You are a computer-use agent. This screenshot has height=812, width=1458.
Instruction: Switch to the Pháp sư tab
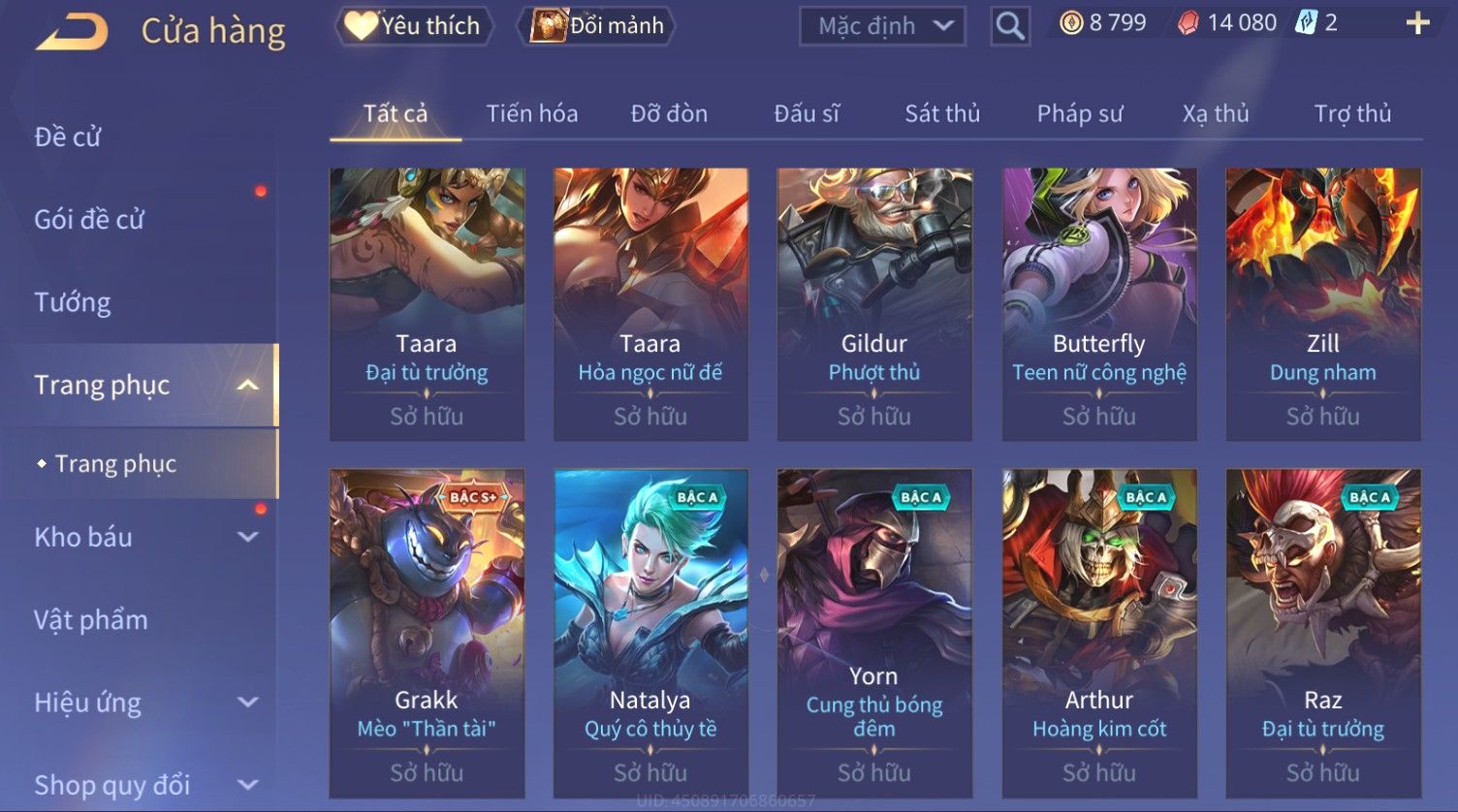coord(1080,113)
